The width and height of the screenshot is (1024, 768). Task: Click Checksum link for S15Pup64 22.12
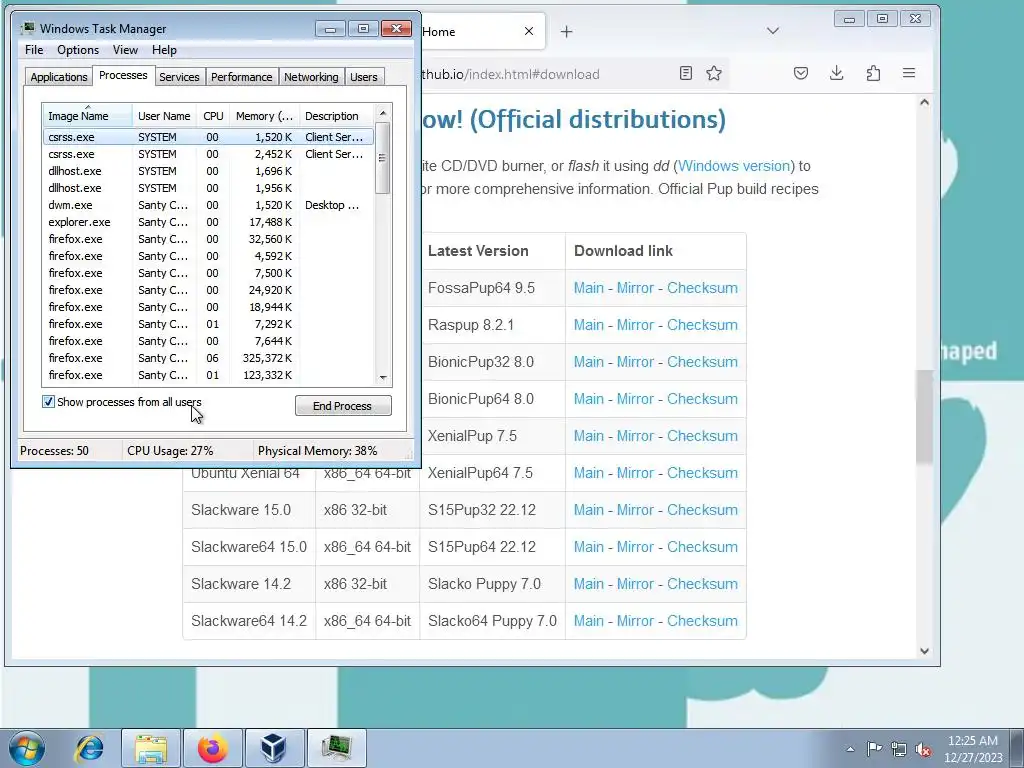pyautogui.click(x=702, y=547)
